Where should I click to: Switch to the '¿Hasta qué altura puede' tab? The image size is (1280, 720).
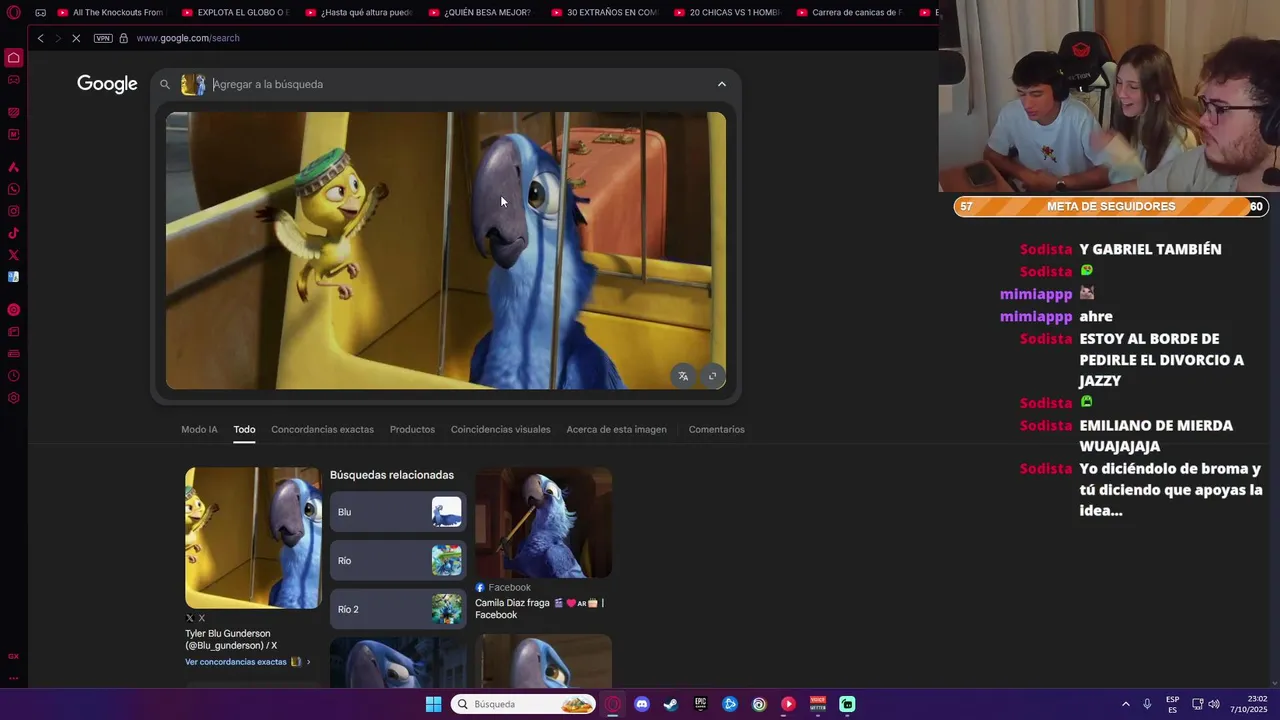coord(358,13)
